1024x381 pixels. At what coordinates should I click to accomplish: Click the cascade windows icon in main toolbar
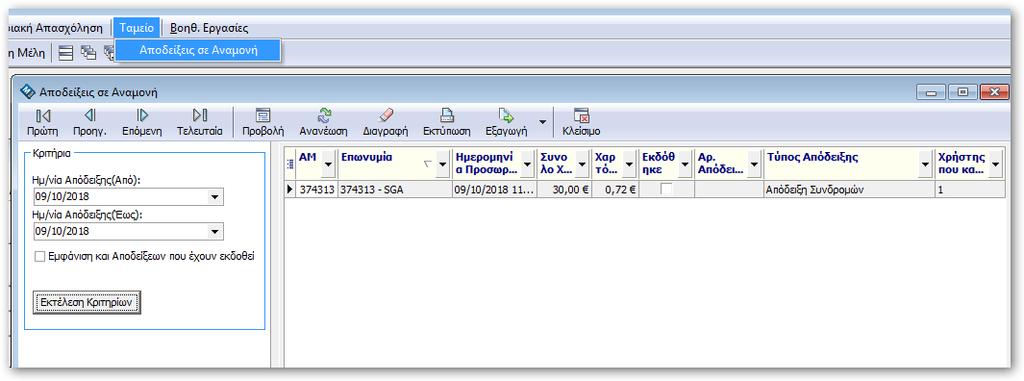click(88, 52)
